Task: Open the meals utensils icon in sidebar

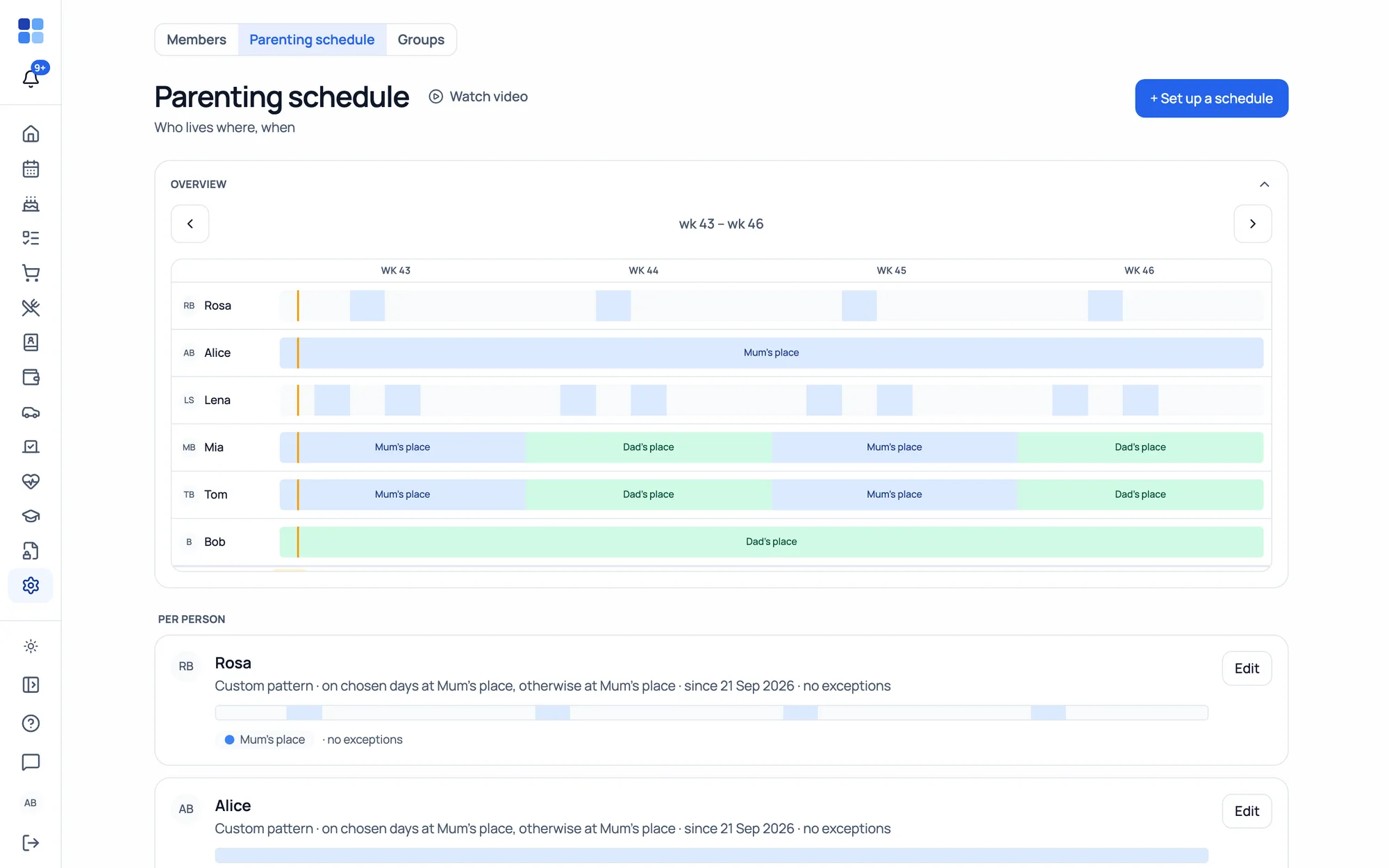Action: [x=31, y=308]
